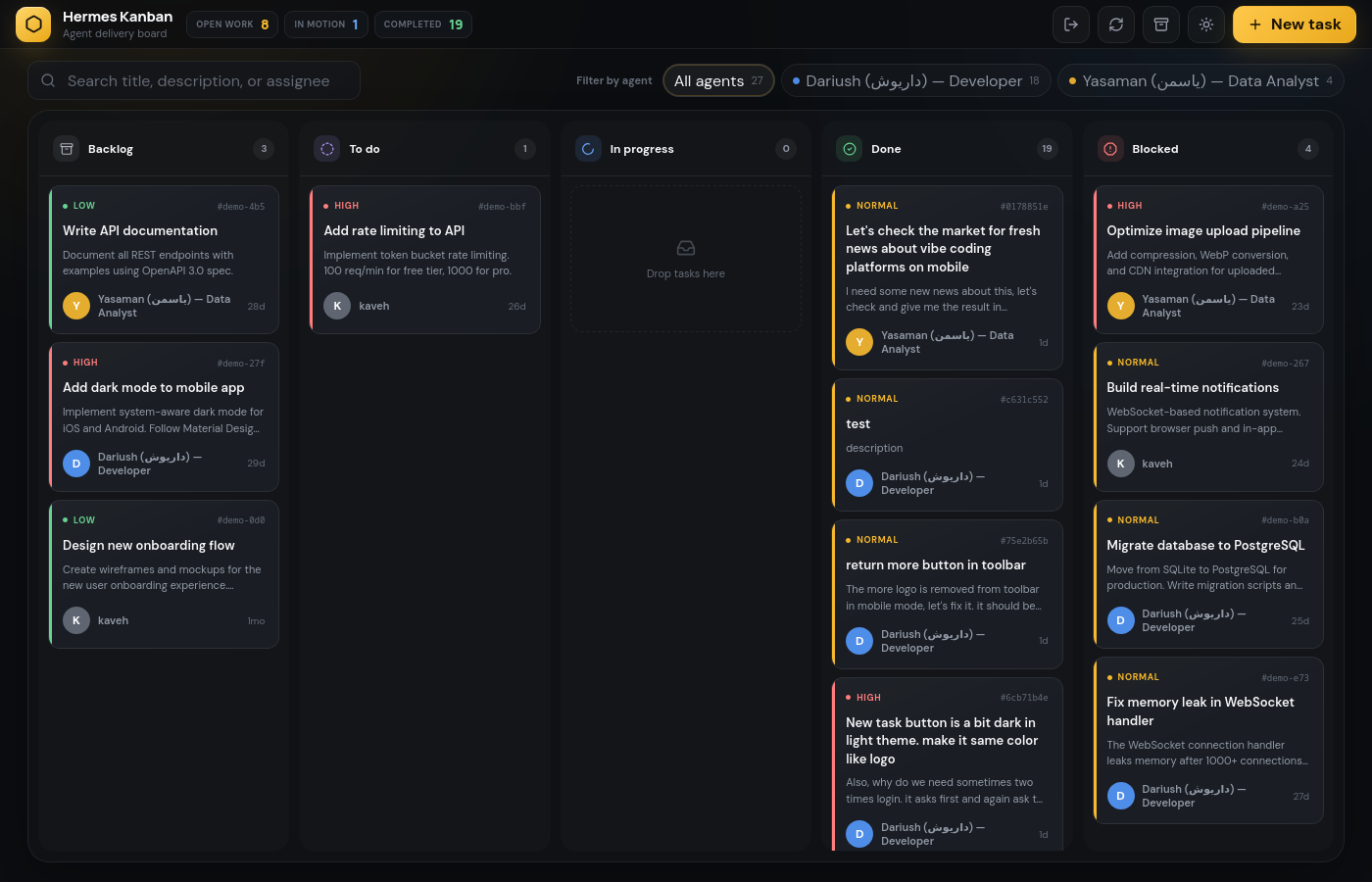The height and width of the screenshot is (882, 1372).
Task: Click kaveh avatar on onboarding flow card
Action: click(x=76, y=620)
